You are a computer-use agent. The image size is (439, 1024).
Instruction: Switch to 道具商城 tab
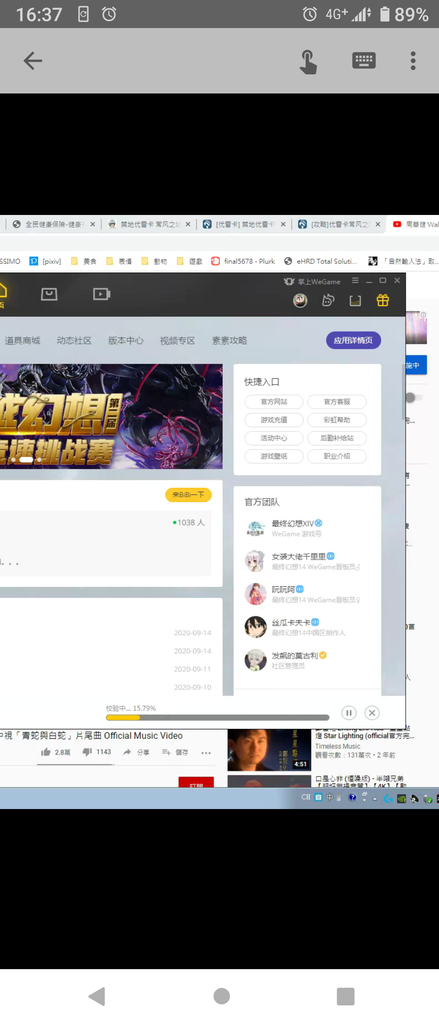coord(22,340)
